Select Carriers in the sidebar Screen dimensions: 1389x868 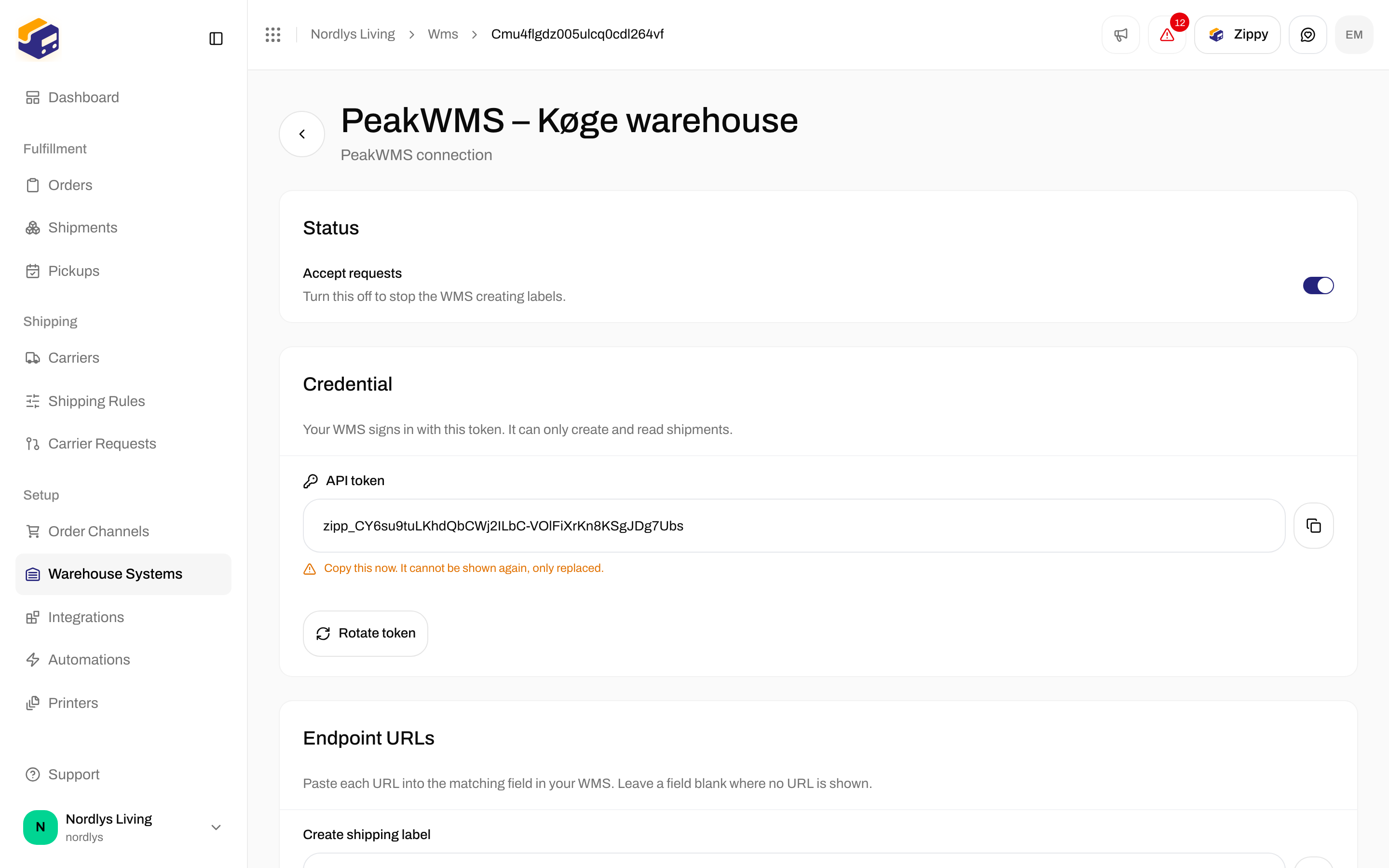pyautogui.click(x=123, y=358)
